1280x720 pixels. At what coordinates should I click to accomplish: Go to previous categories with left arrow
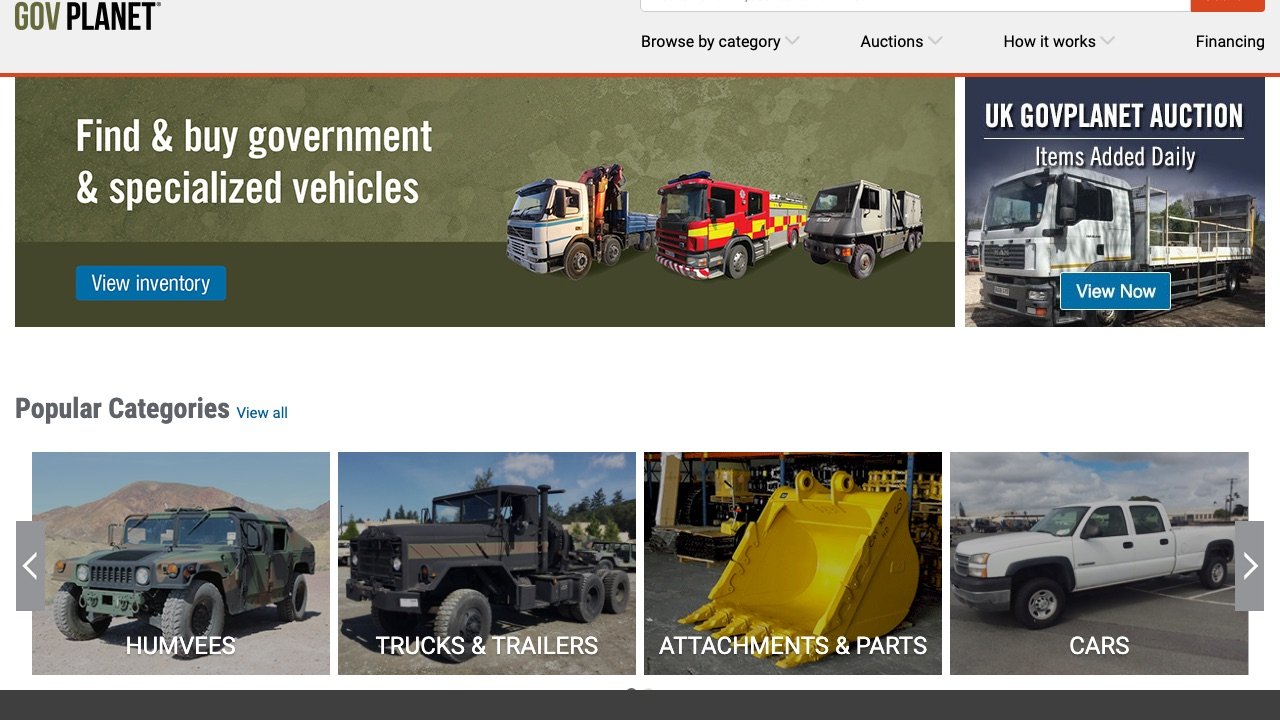coord(30,566)
